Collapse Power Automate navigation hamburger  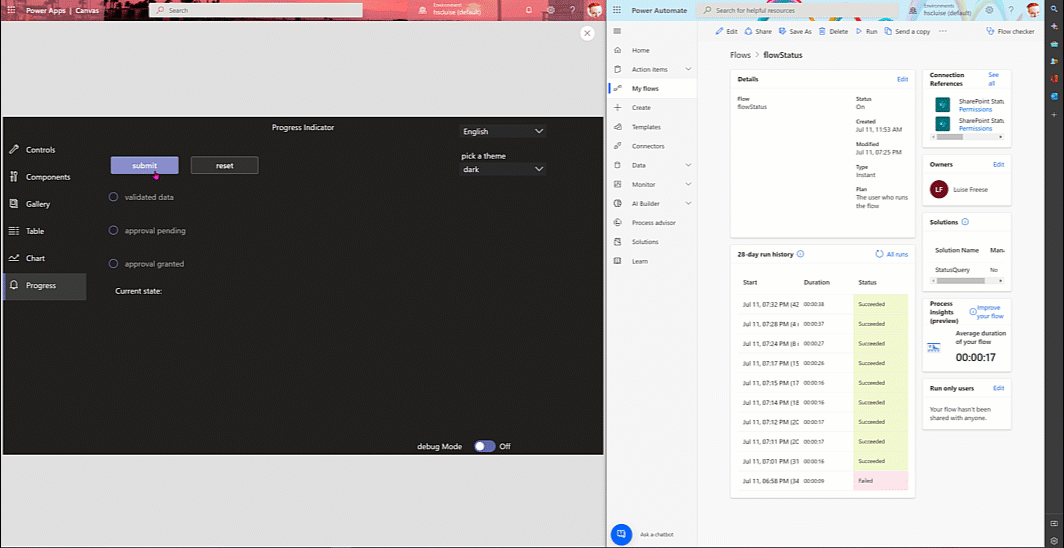[x=617, y=31]
